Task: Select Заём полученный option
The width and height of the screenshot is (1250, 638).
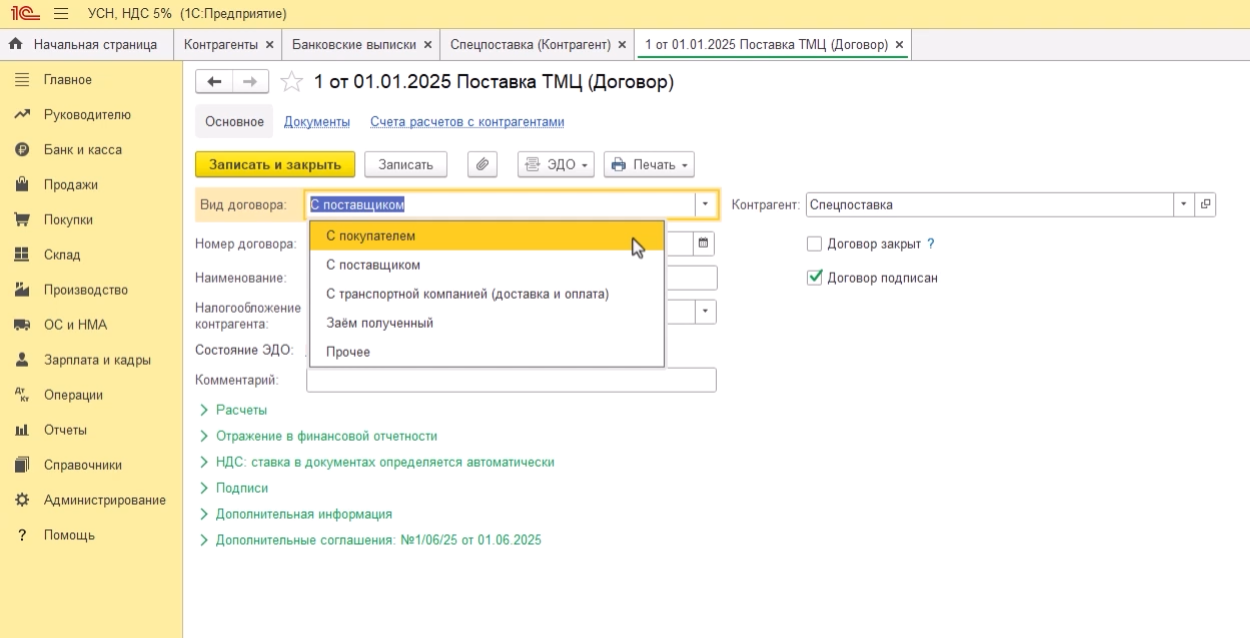Action: [379, 323]
